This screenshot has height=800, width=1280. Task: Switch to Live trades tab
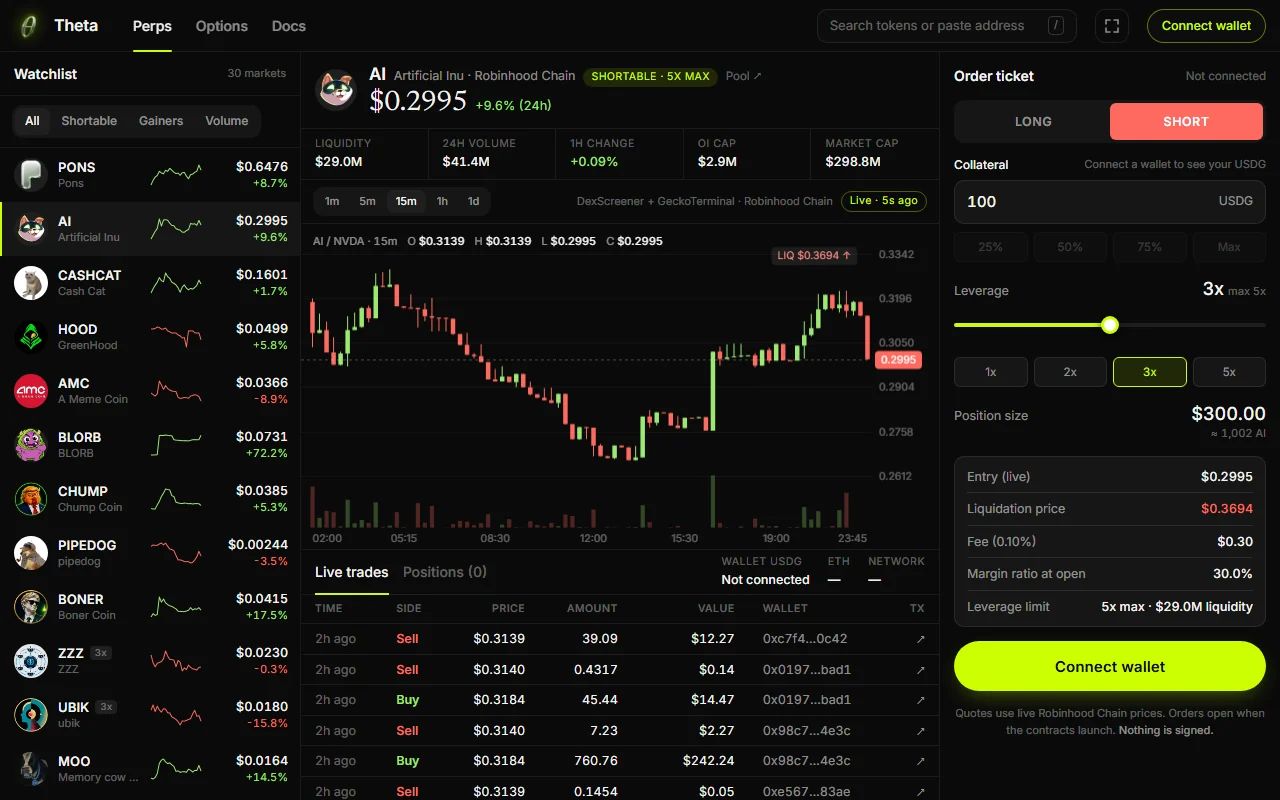point(352,572)
